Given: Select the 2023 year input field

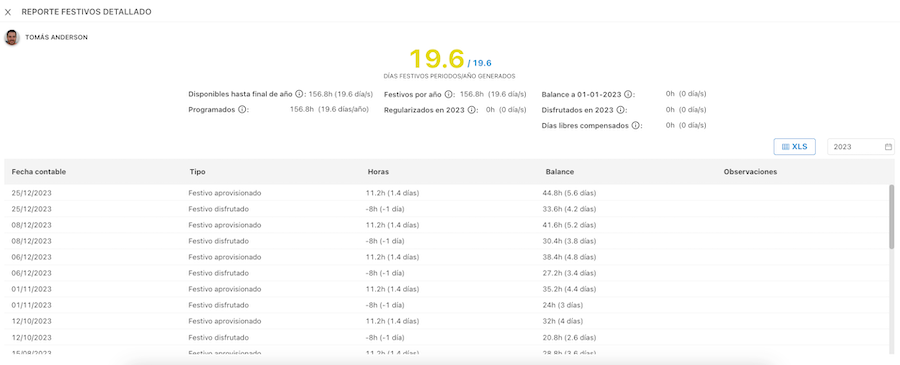Looking at the screenshot, I should pos(861,147).
